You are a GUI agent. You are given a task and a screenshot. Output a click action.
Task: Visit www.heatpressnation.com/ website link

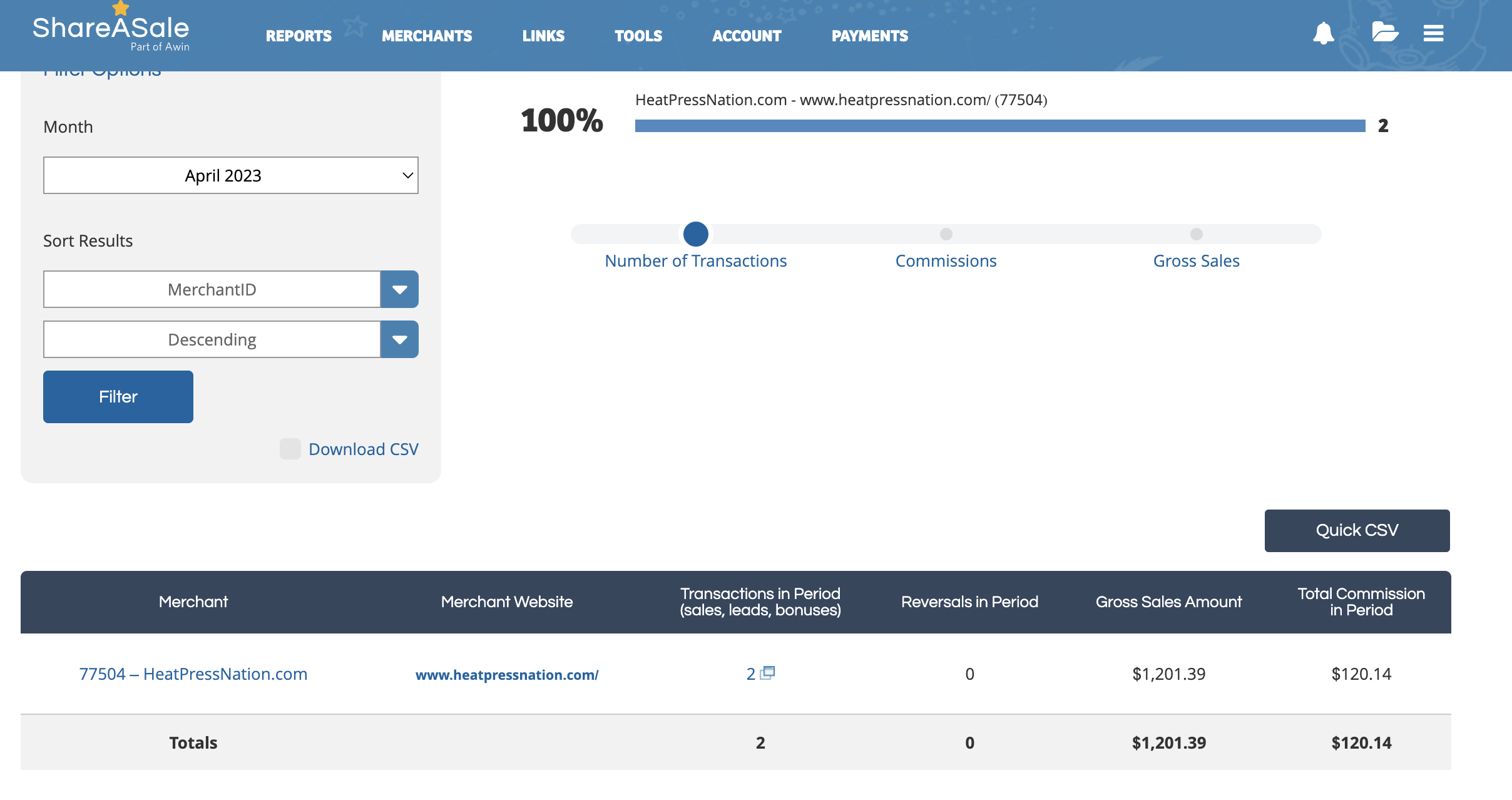click(x=507, y=675)
